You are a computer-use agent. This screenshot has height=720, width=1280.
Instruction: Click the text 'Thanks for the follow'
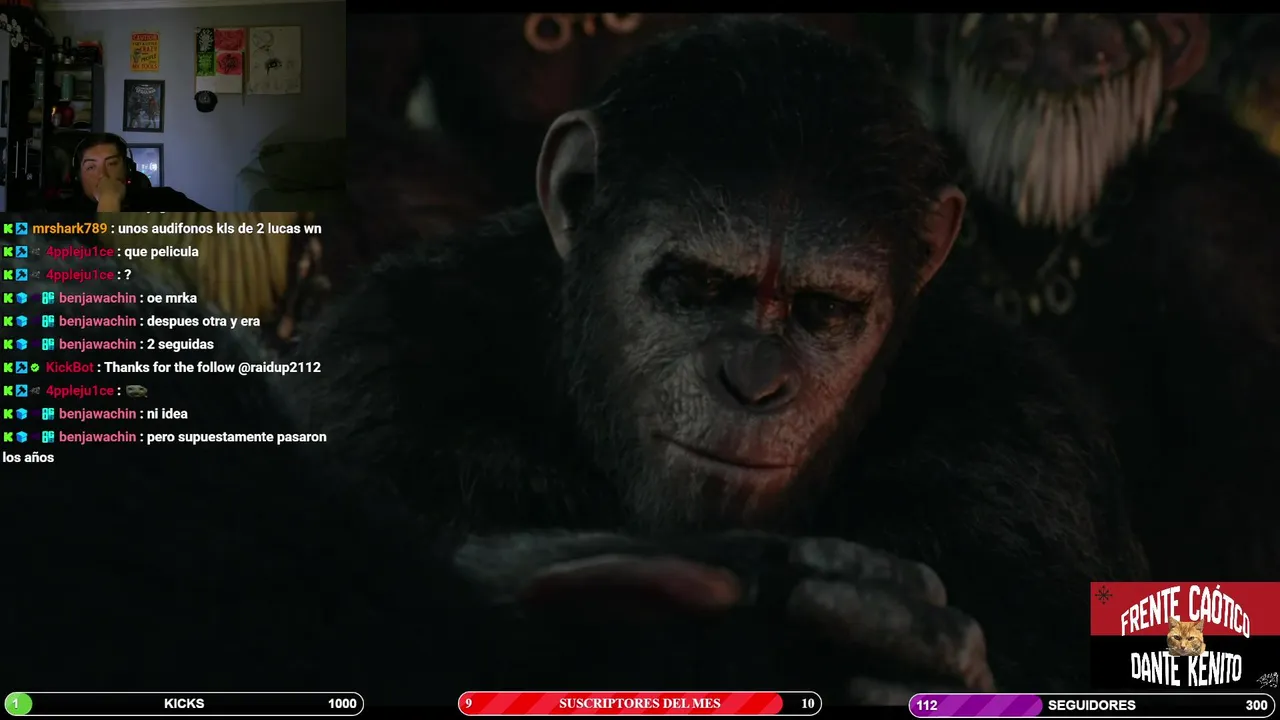pyautogui.click(x=169, y=367)
